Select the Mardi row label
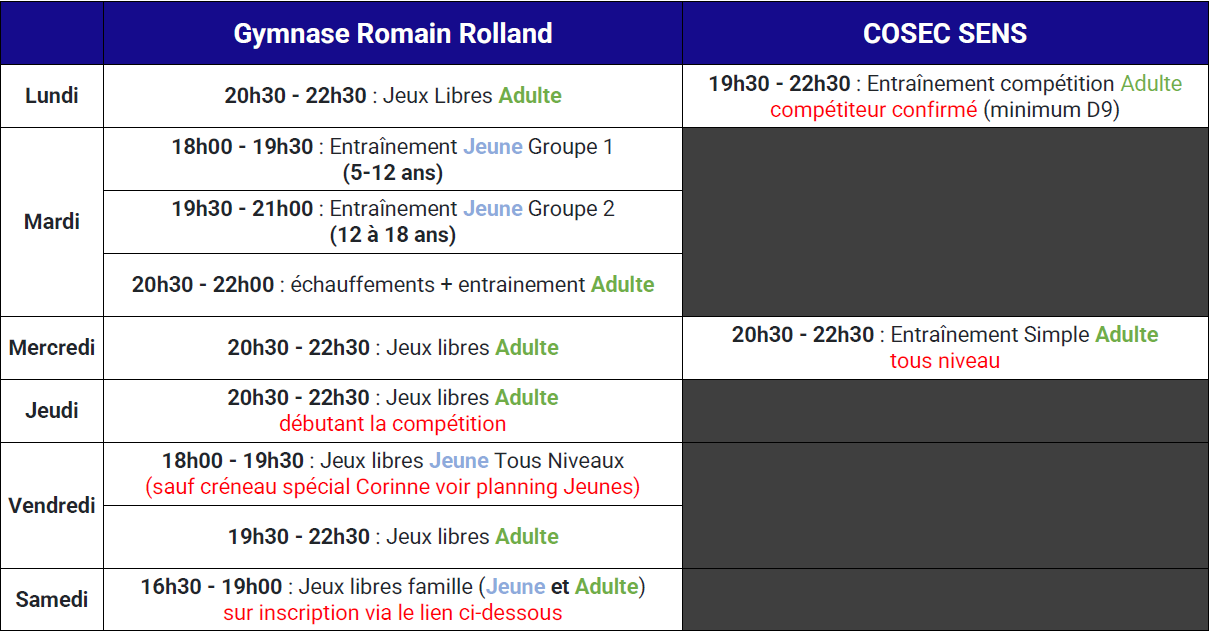This screenshot has height=631, width=1210. click(52, 222)
